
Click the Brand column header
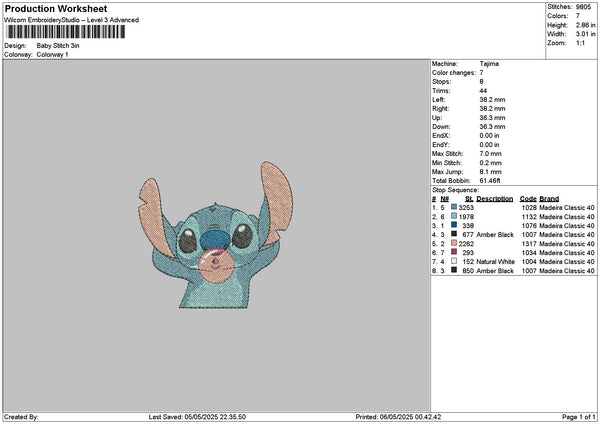tap(549, 198)
